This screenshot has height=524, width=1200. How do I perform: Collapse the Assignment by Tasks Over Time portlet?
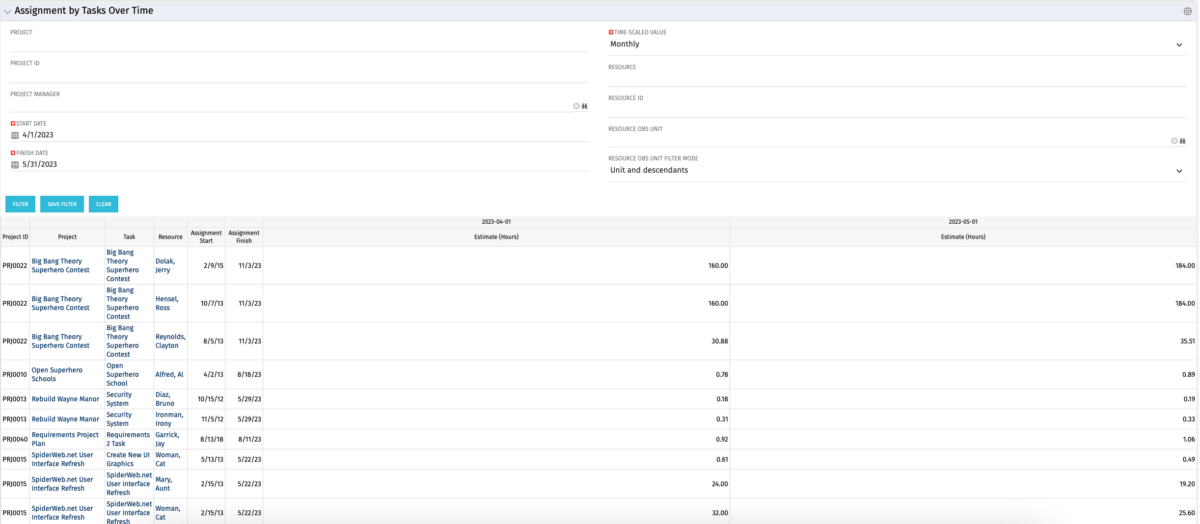click(x=8, y=10)
